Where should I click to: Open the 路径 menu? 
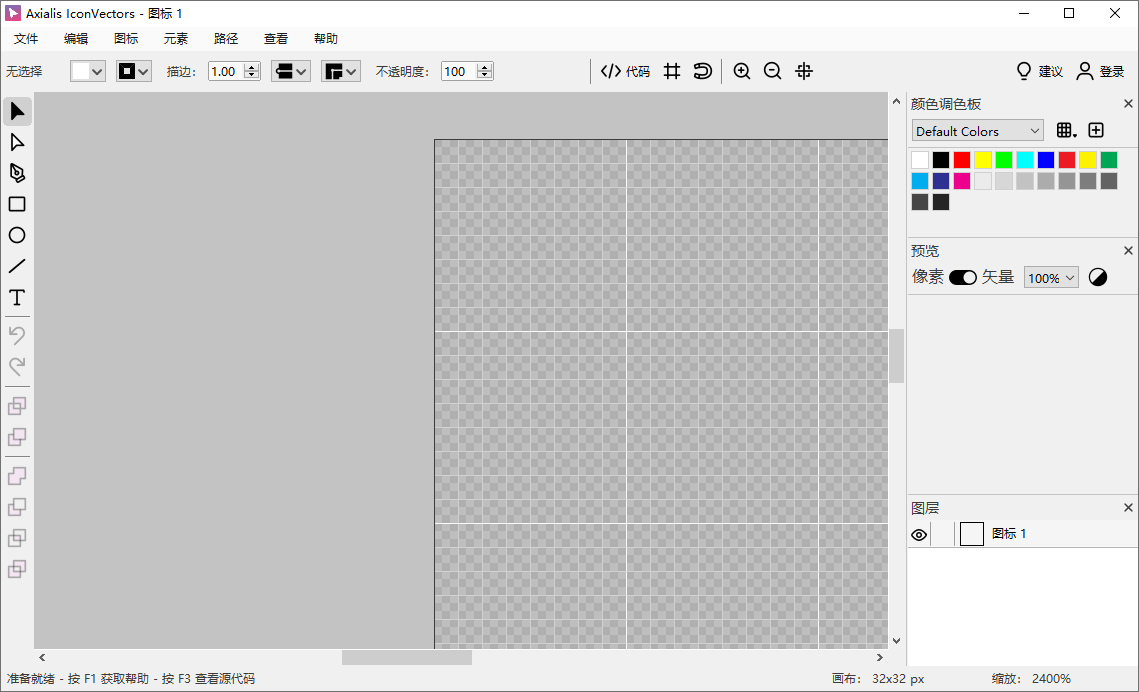click(x=226, y=39)
